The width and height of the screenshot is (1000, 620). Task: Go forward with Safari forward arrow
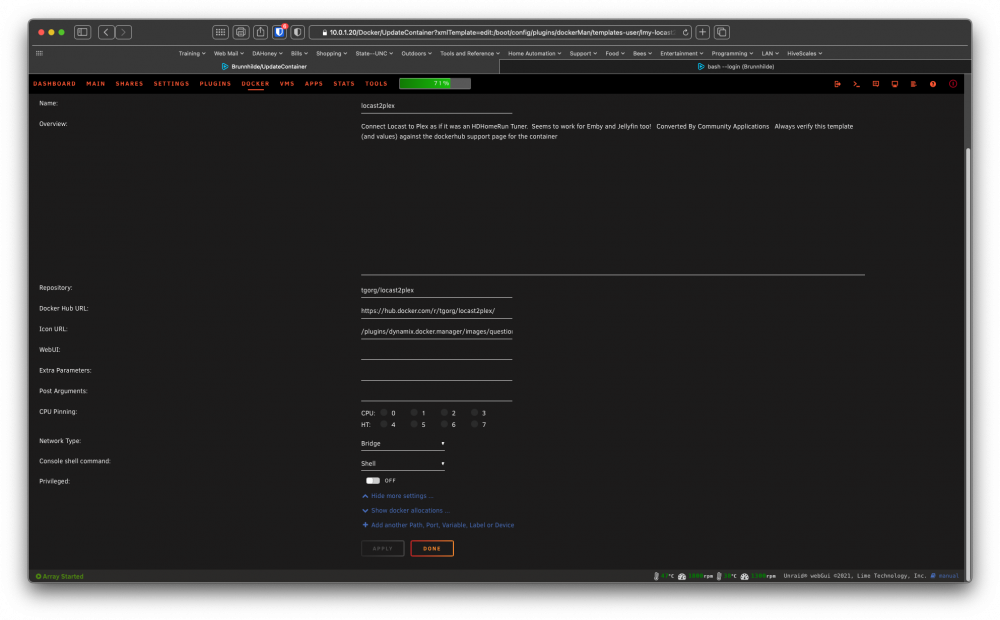124,32
